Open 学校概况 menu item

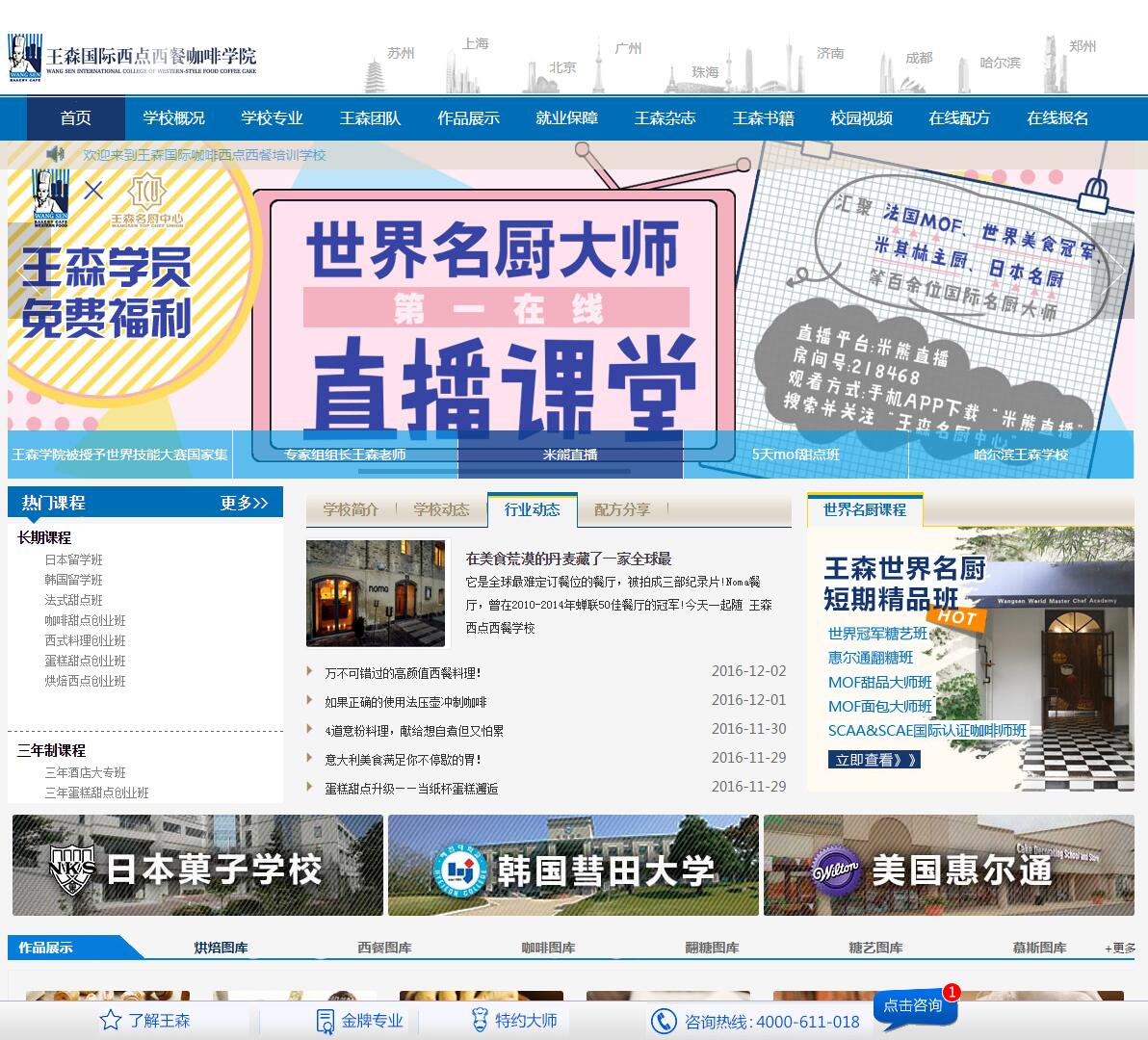[x=173, y=117]
